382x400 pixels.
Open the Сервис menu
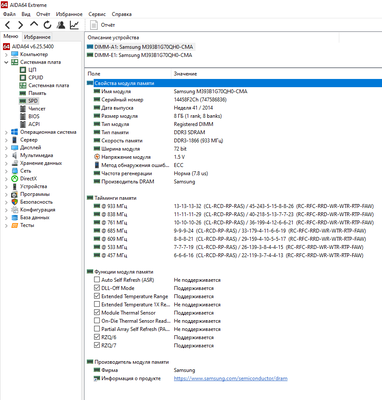point(97,14)
